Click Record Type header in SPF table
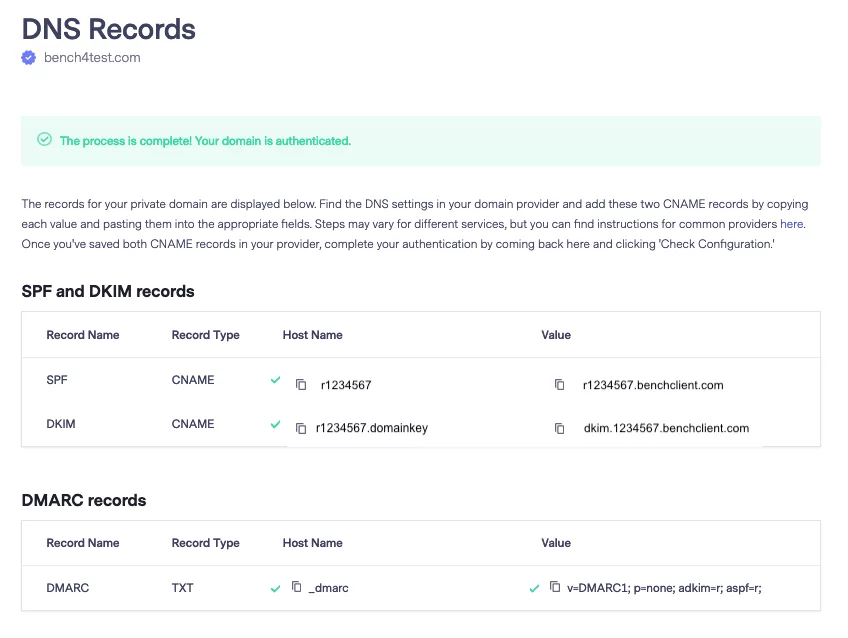 click(x=205, y=335)
